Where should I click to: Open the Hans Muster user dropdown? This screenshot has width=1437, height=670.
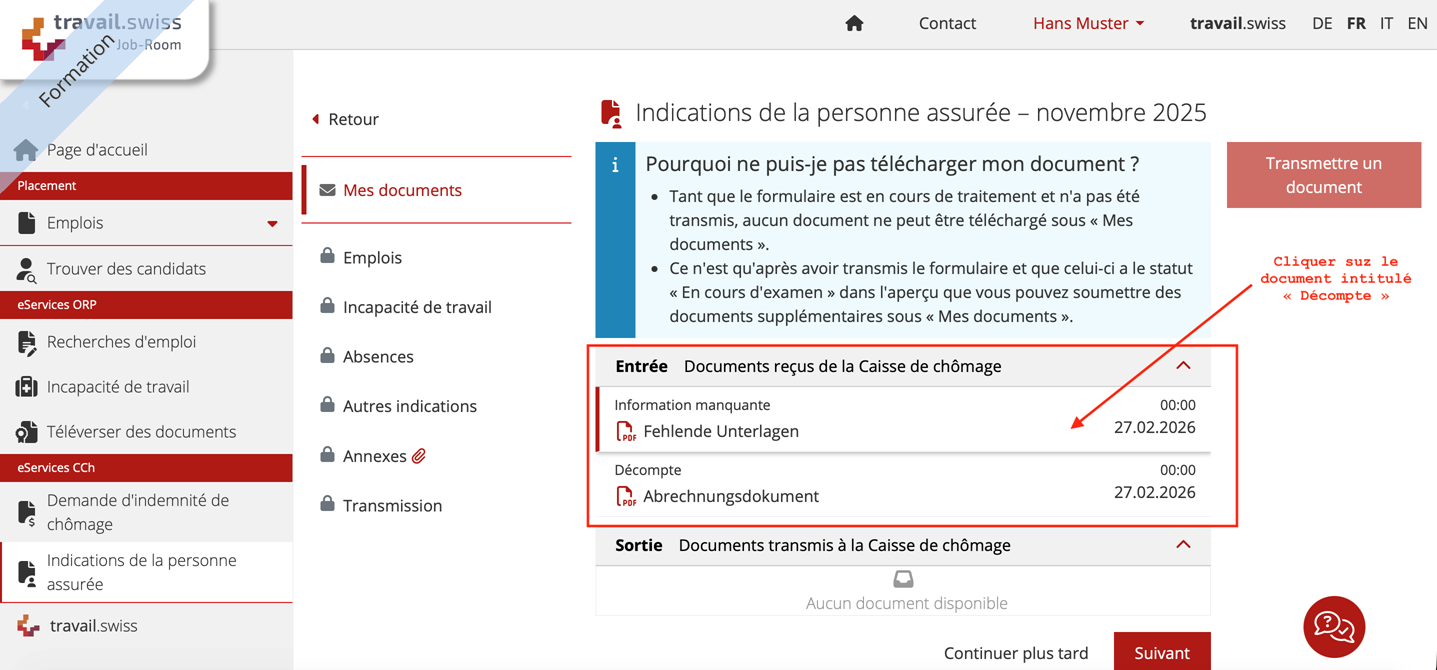[x=1088, y=23]
